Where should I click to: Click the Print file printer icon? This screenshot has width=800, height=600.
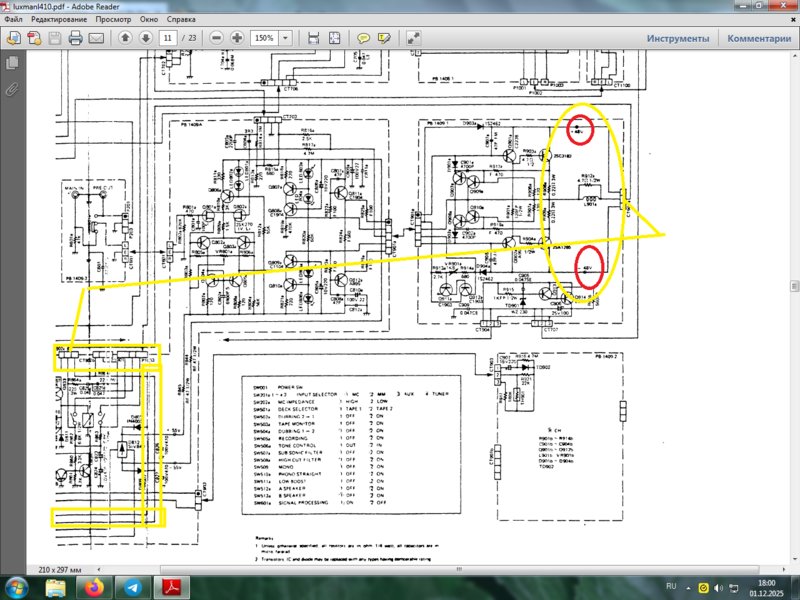coord(76,38)
